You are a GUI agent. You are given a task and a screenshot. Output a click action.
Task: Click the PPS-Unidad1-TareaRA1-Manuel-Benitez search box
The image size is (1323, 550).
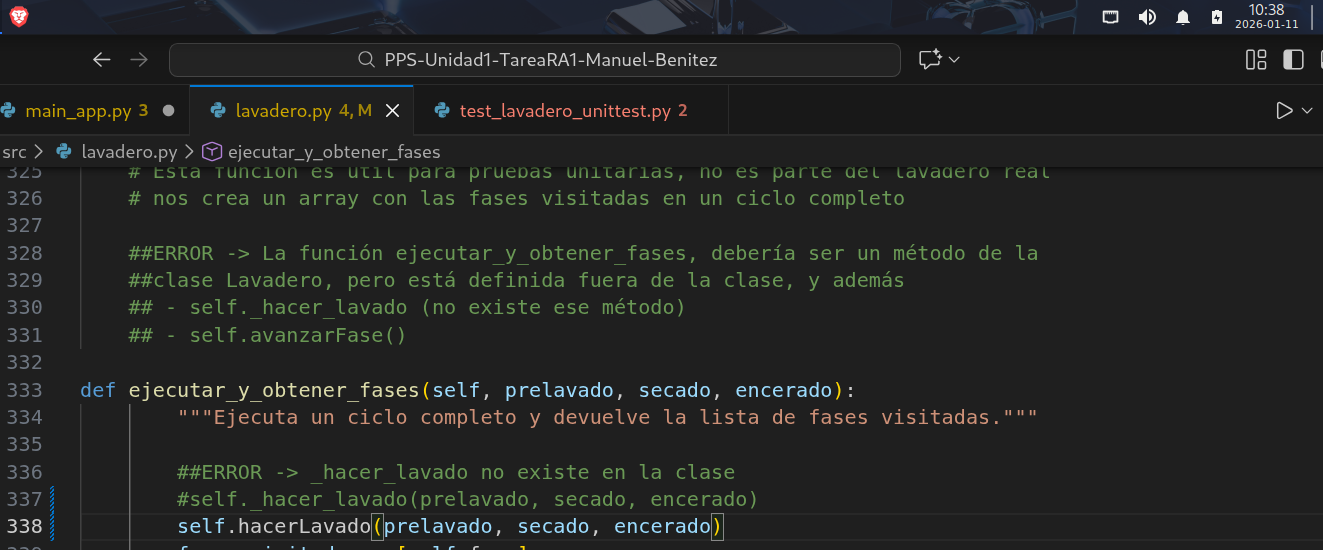click(537, 60)
